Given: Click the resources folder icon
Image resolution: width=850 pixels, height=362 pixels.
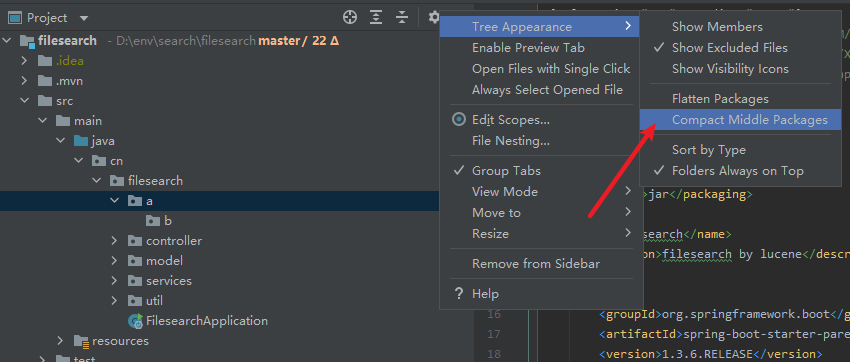Looking at the screenshot, I should point(81,341).
